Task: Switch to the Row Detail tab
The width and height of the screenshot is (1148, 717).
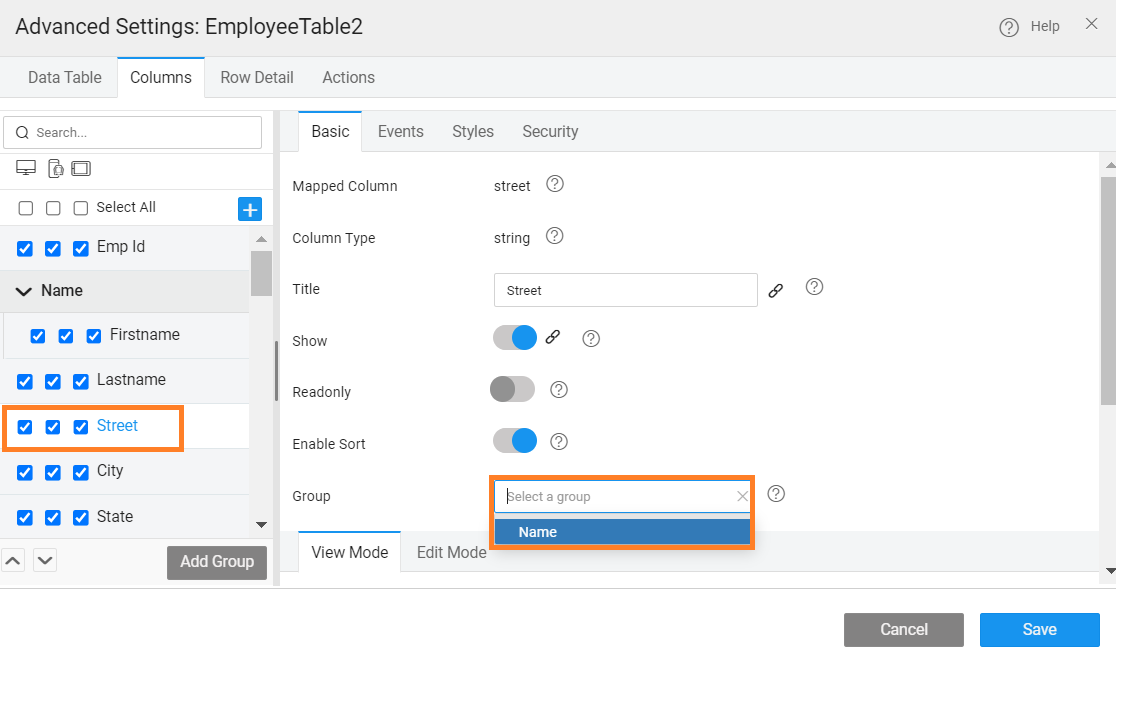Action: 257,77
